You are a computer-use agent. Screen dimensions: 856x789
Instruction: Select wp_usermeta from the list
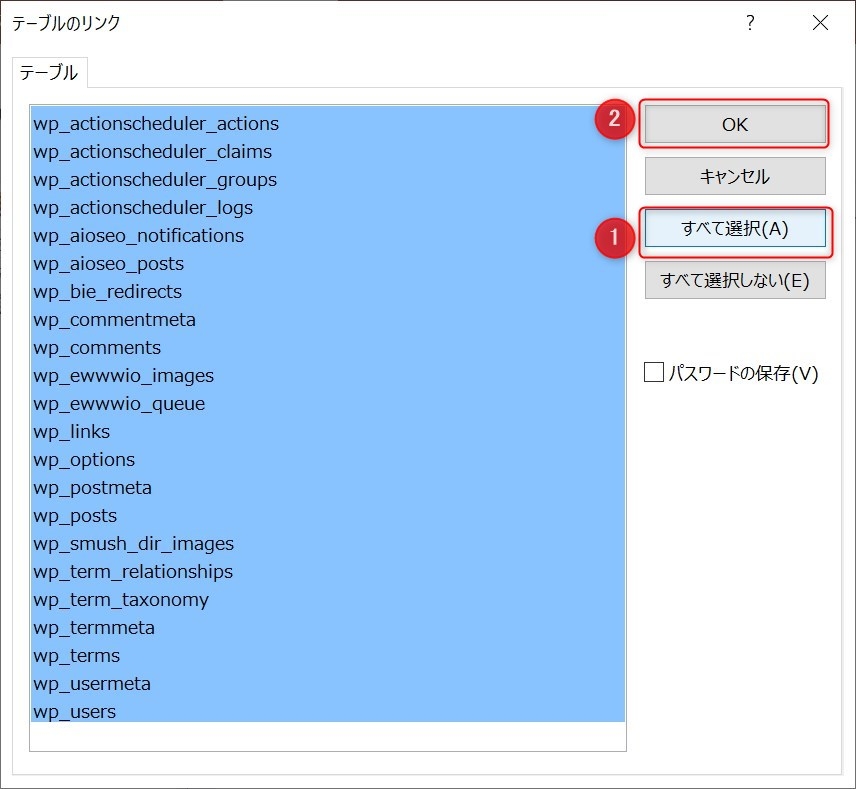[92, 684]
